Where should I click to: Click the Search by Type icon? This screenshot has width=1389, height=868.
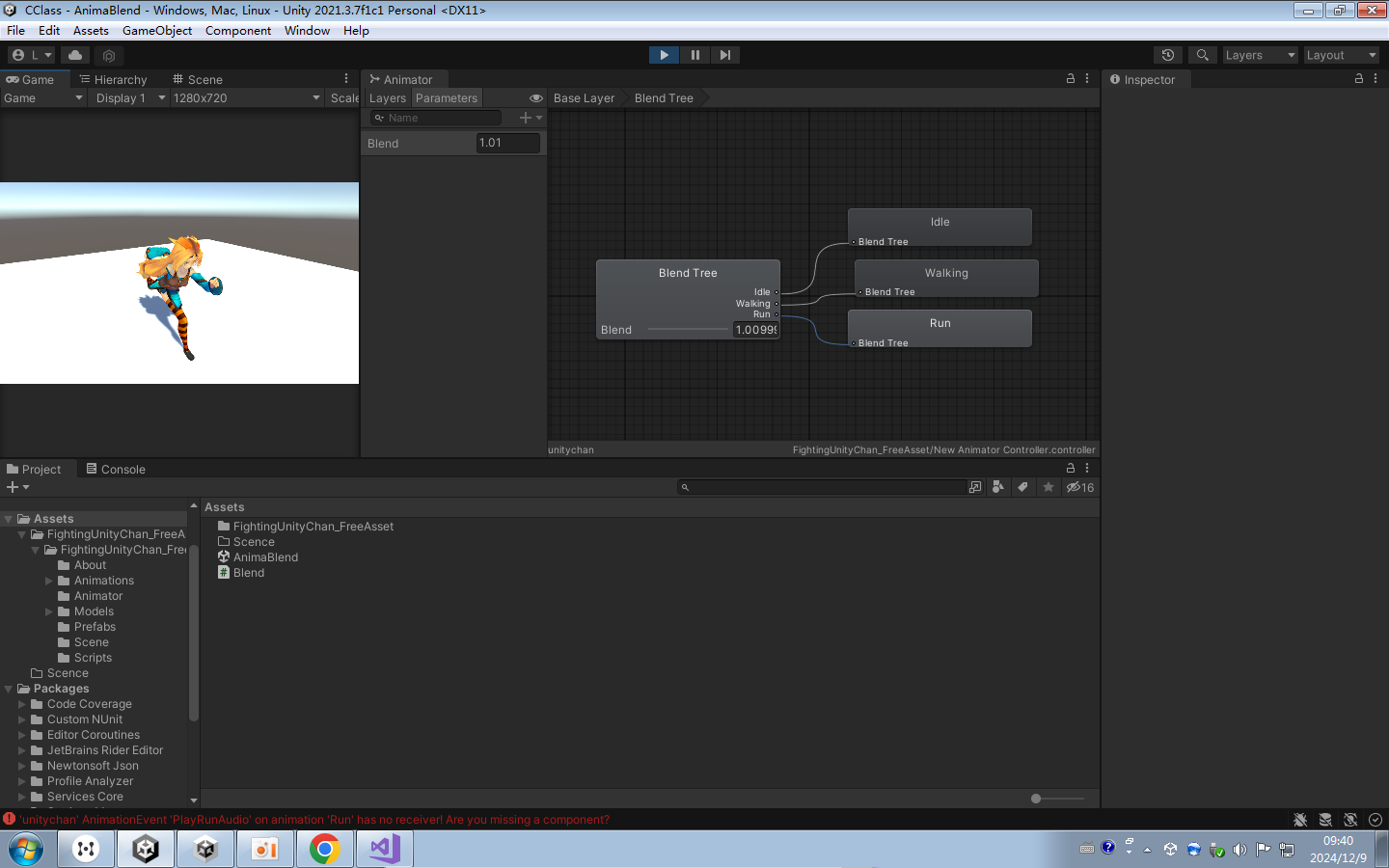pyautogui.click(x=998, y=487)
